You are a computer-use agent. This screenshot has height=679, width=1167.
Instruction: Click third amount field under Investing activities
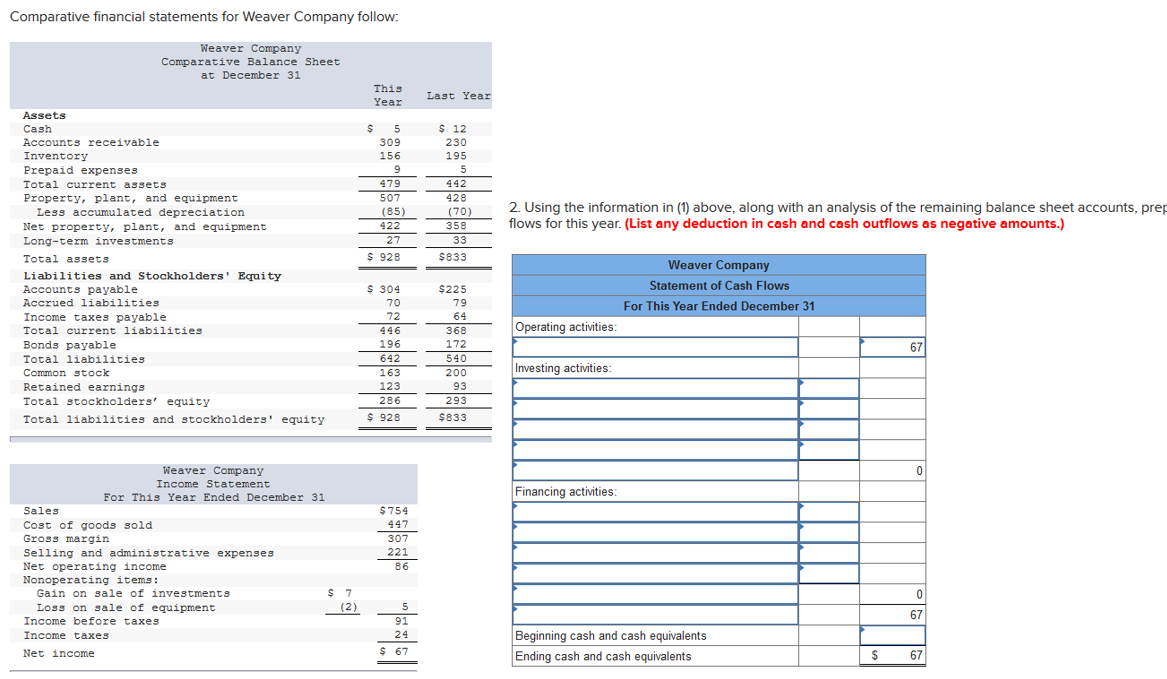828,430
